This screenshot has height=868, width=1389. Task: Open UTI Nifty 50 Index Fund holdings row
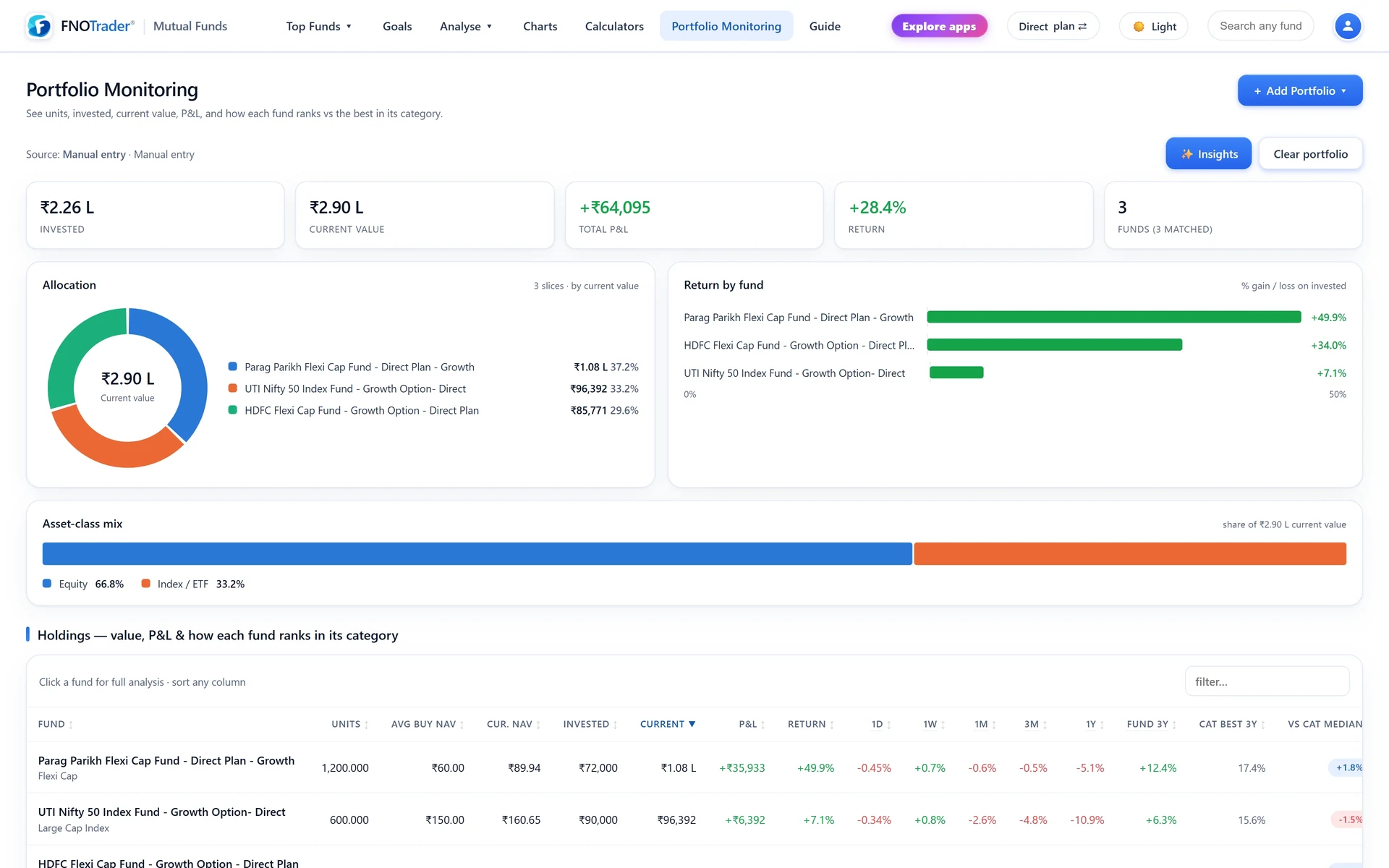(x=694, y=820)
